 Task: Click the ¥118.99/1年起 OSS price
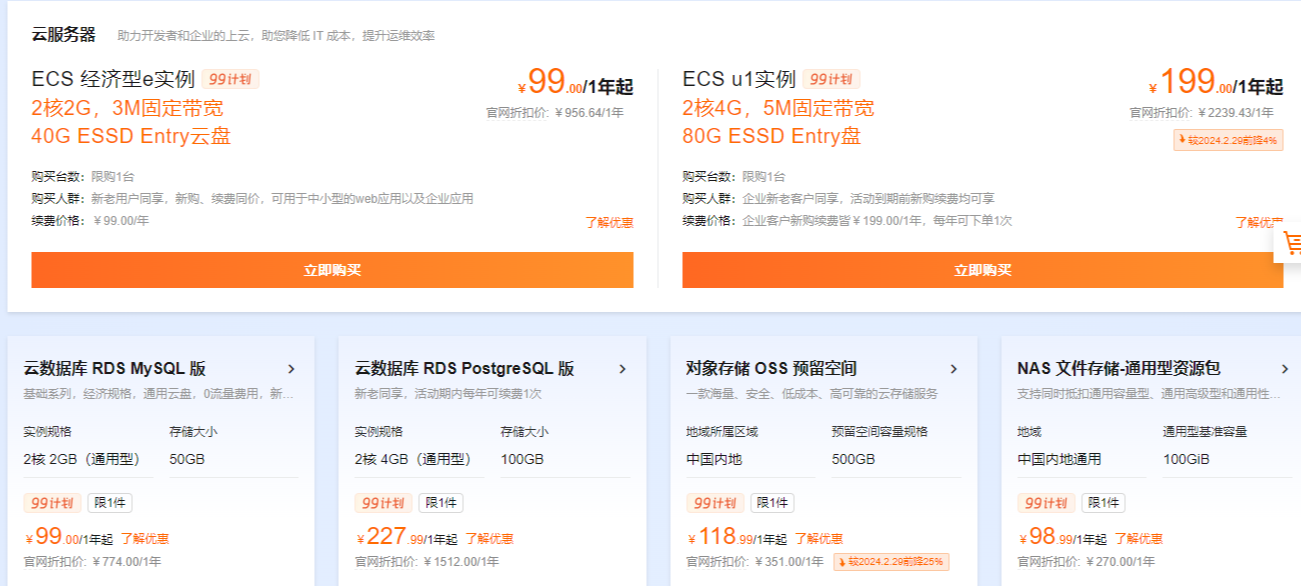(738, 537)
